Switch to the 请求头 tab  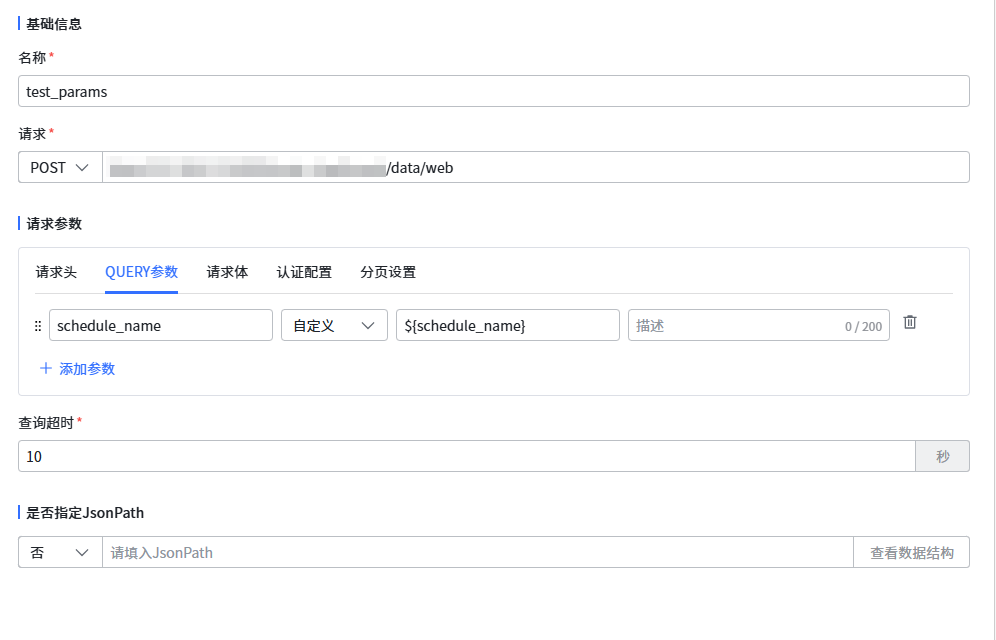pyautogui.click(x=56, y=272)
